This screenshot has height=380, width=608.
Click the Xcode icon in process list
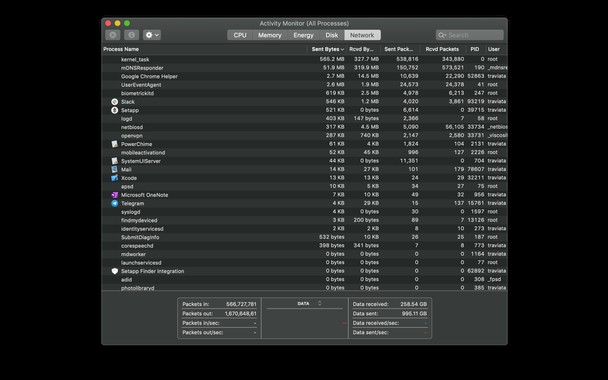tap(114, 178)
